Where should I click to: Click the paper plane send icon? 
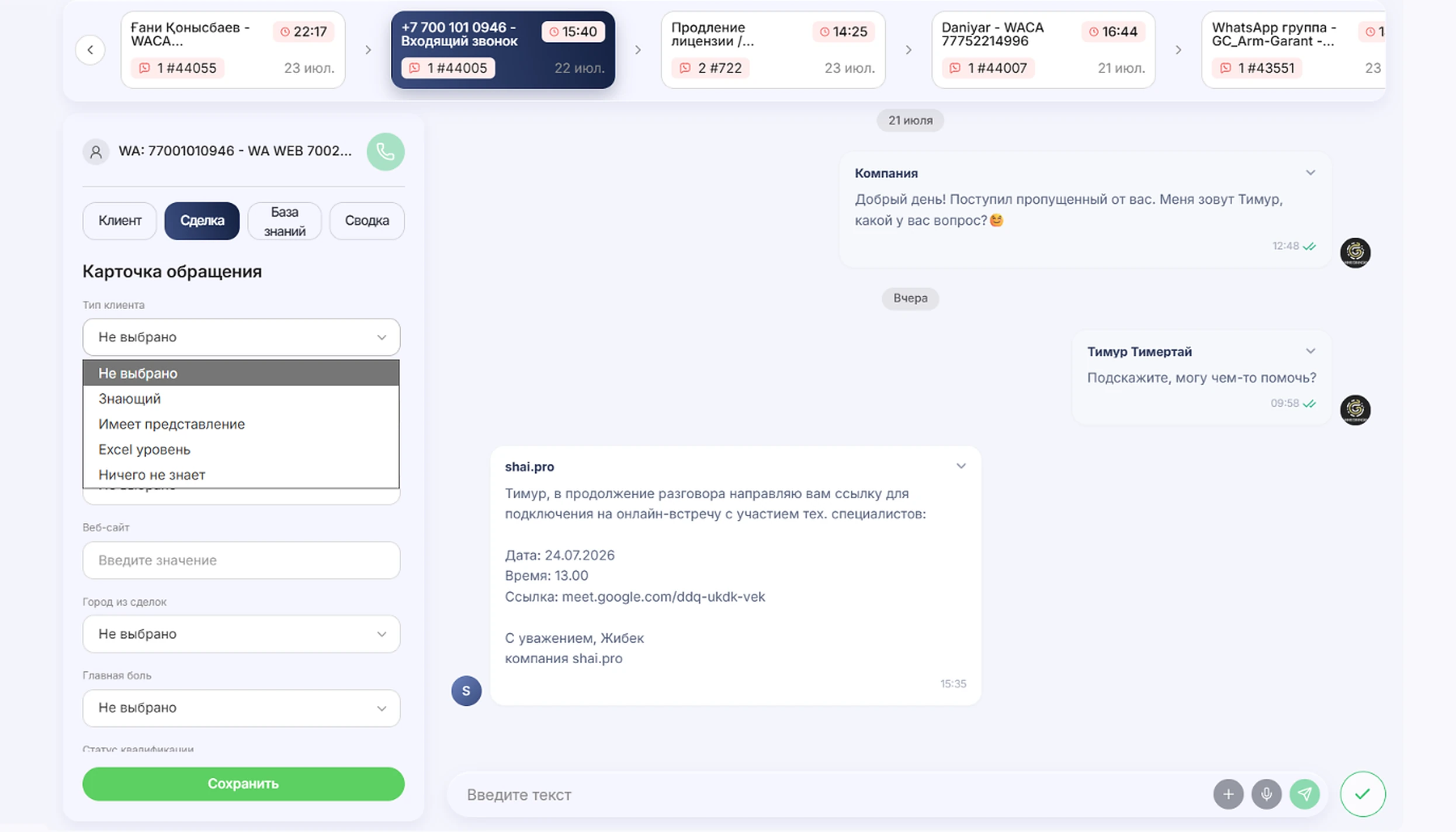(x=1304, y=794)
